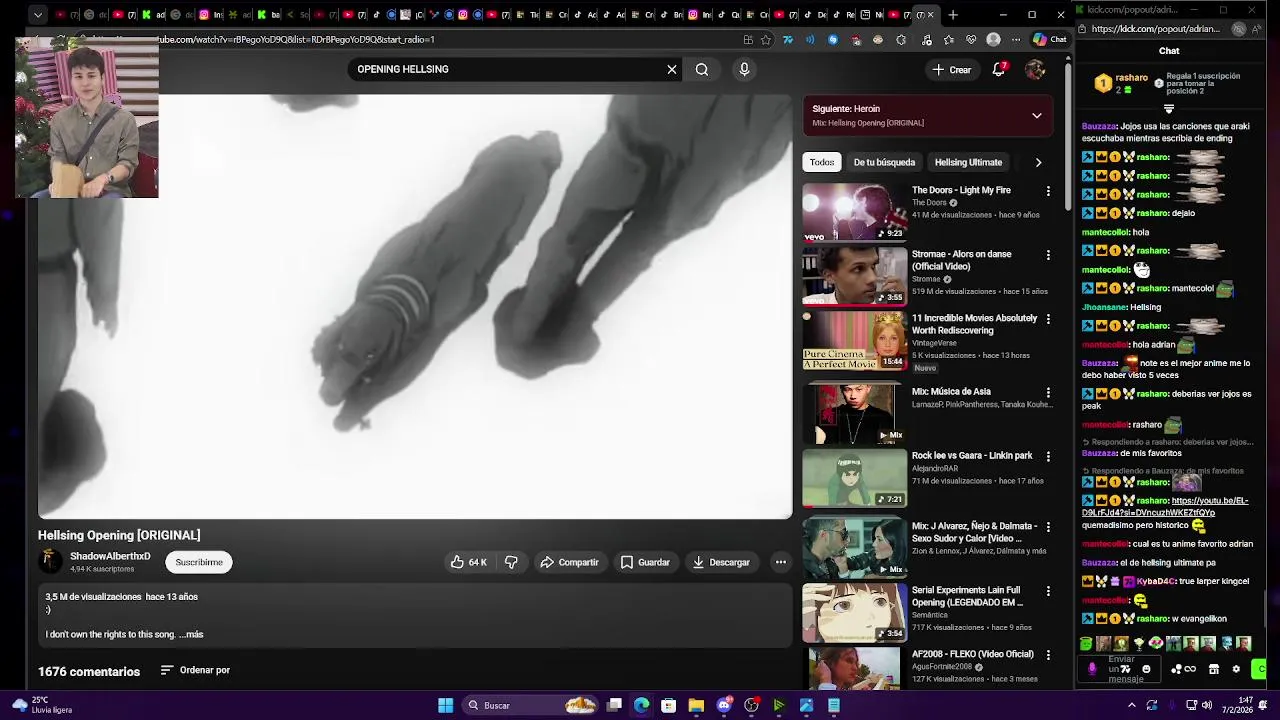The width and height of the screenshot is (1280, 720).
Task: Open Edge extensions puzzle icon
Action: (901, 40)
